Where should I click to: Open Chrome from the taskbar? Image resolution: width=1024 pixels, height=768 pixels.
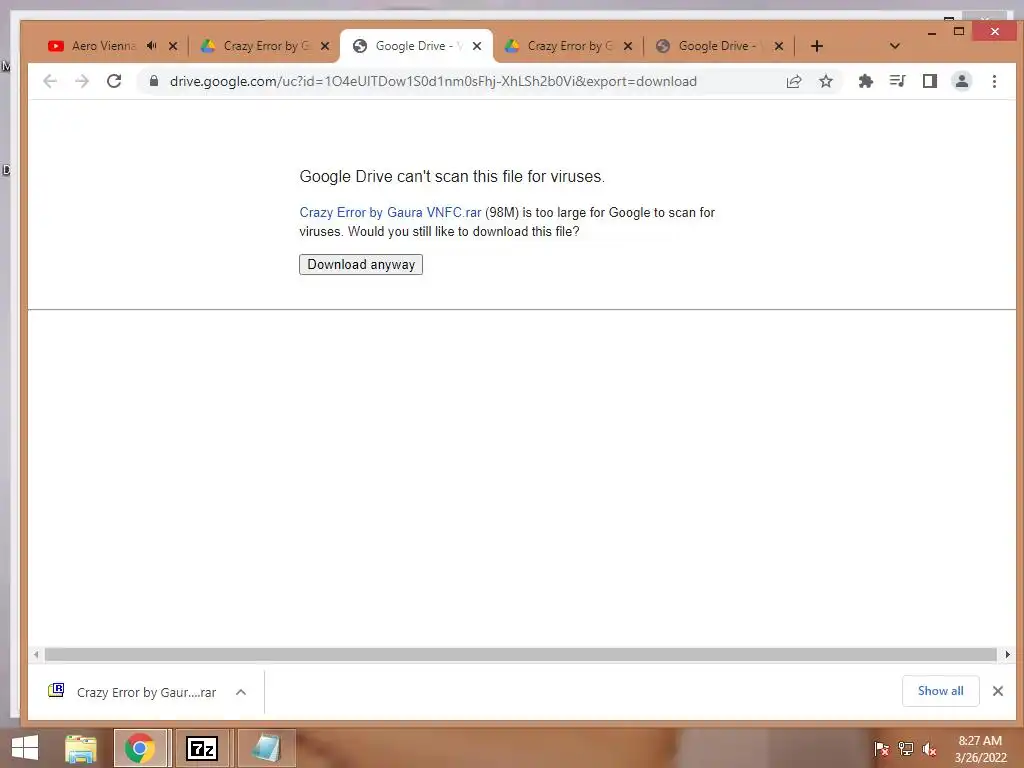tap(140, 748)
